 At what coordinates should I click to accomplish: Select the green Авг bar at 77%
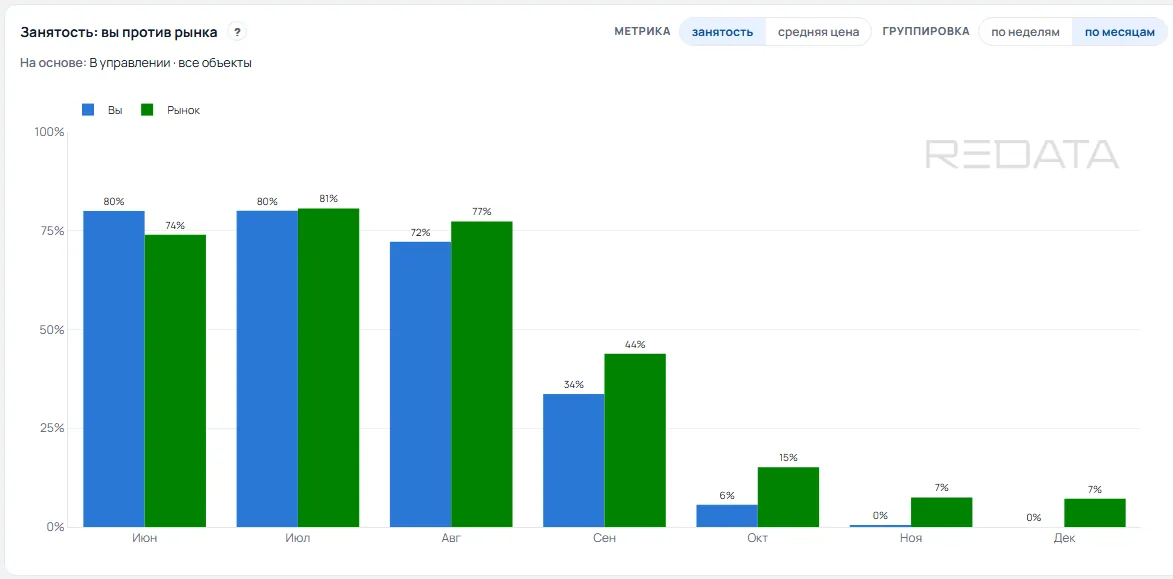(482, 374)
